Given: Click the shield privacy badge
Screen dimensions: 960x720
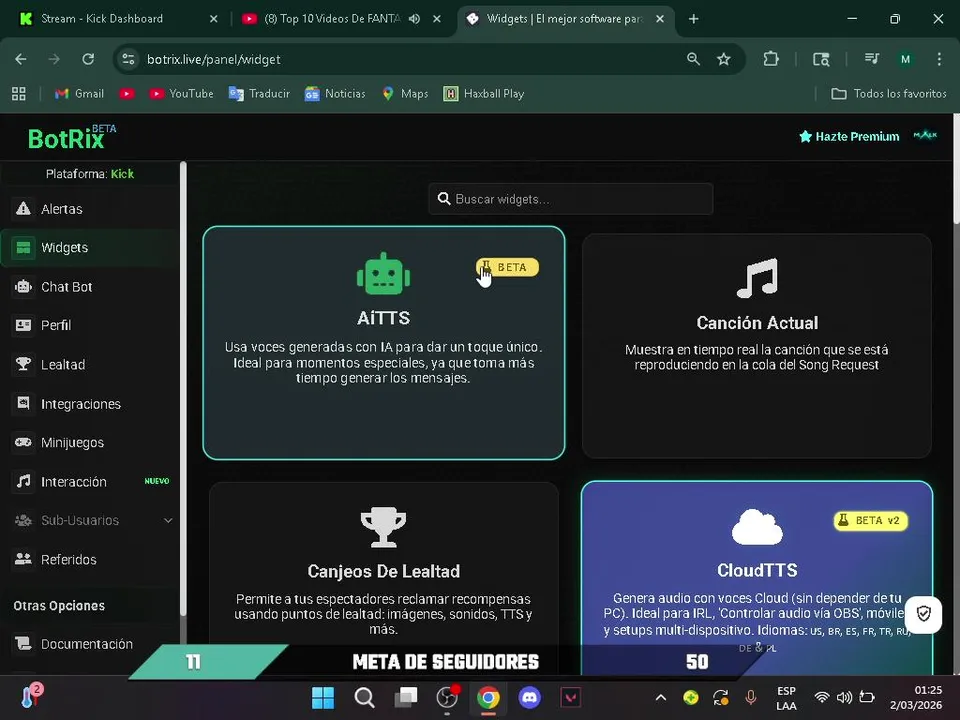Looking at the screenshot, I should click(923, 613).
